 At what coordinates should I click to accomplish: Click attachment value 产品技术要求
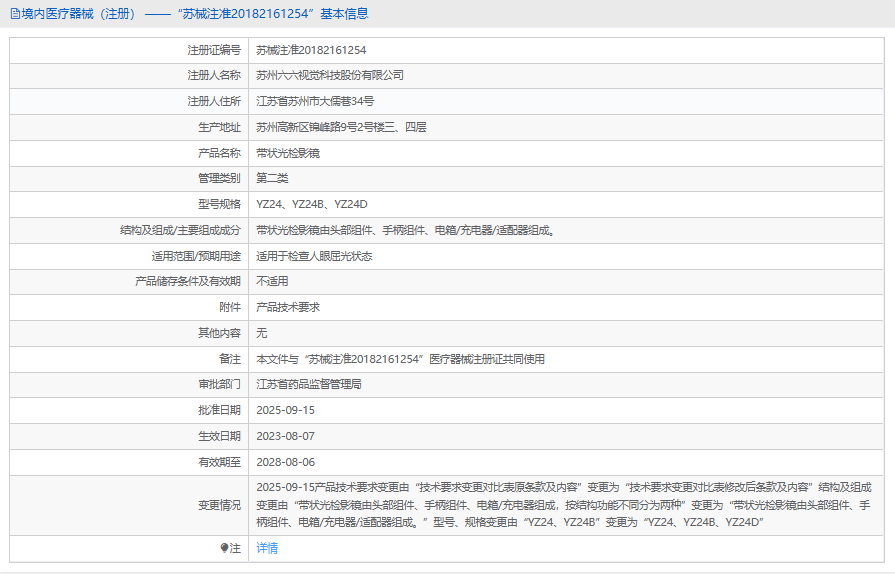pyautogui.click(x=288, y=308)
